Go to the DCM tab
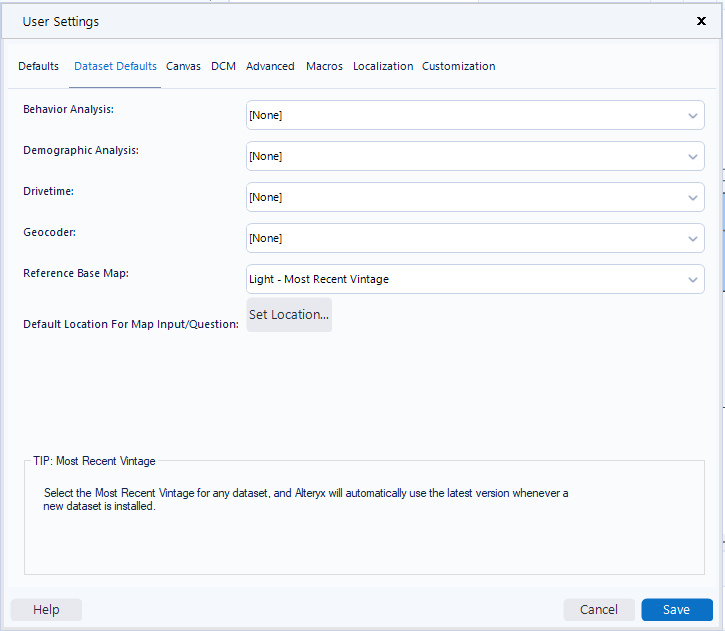 [x=223, y=67]
